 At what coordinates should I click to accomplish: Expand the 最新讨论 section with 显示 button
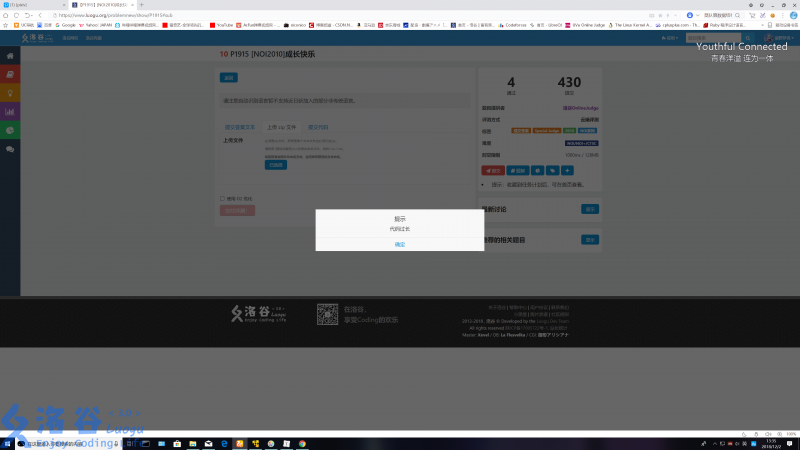590,209
